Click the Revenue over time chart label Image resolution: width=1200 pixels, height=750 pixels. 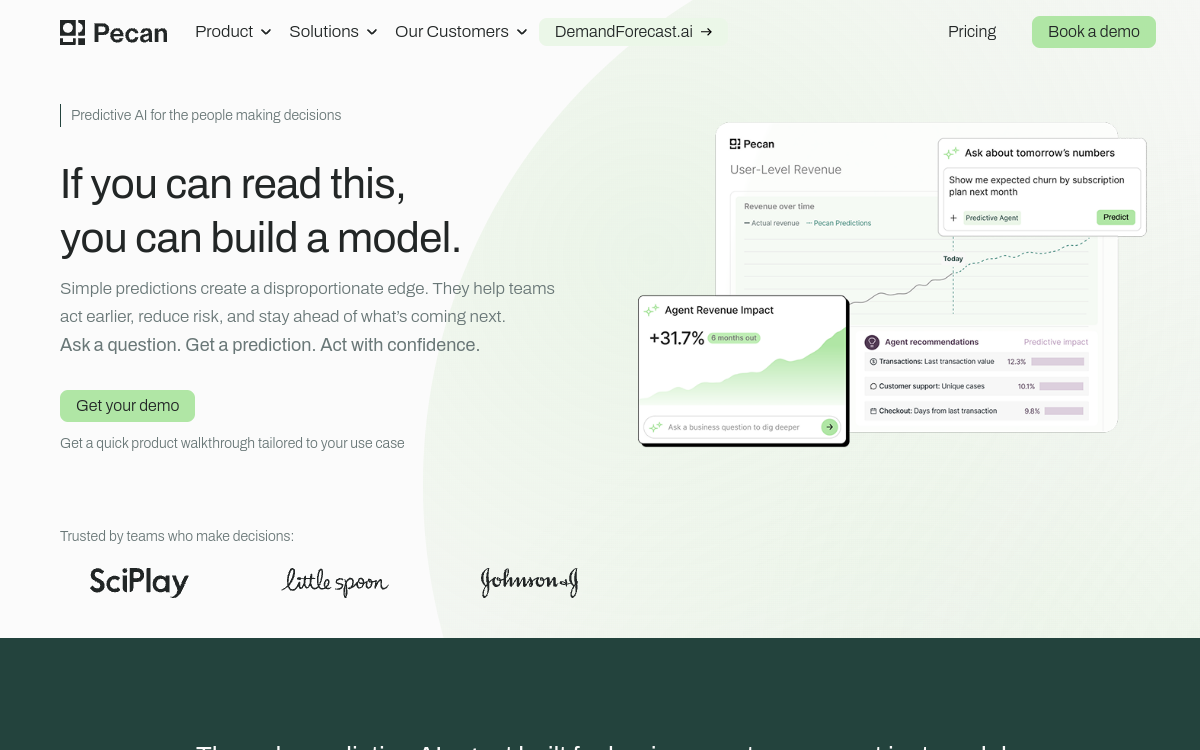pos(779,207)
